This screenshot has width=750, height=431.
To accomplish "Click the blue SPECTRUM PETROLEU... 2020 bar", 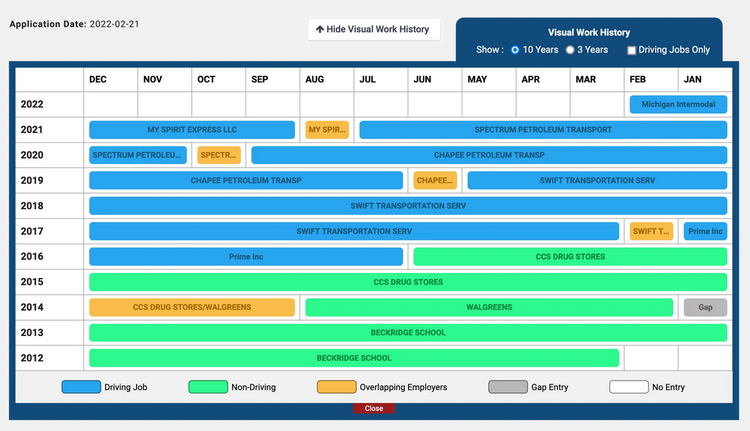I will (x=138, y=155).
